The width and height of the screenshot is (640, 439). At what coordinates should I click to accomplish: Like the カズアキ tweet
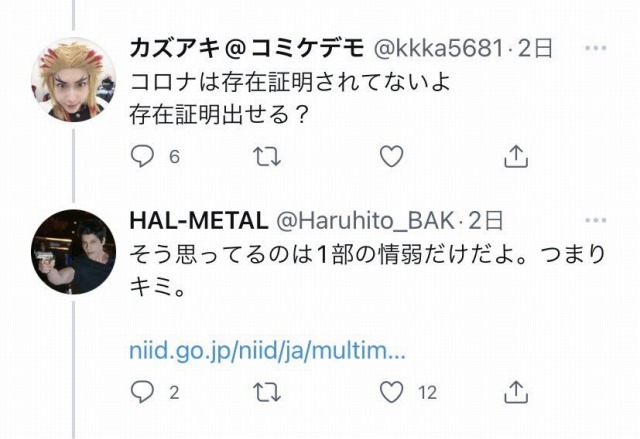click(391, 156)
